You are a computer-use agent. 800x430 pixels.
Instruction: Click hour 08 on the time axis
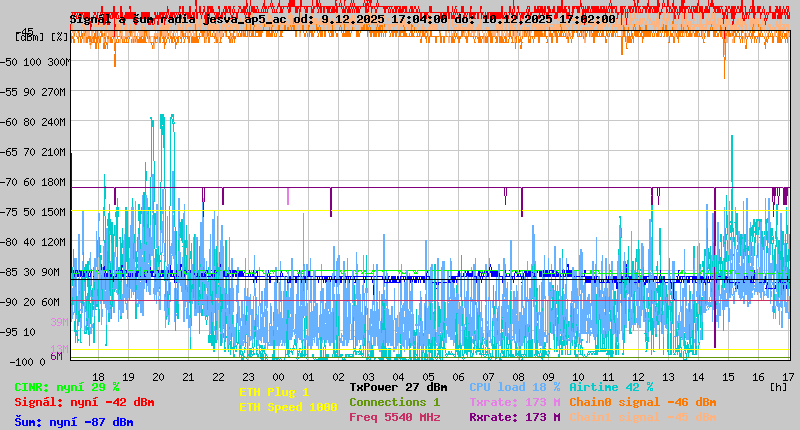click(518, 376)
